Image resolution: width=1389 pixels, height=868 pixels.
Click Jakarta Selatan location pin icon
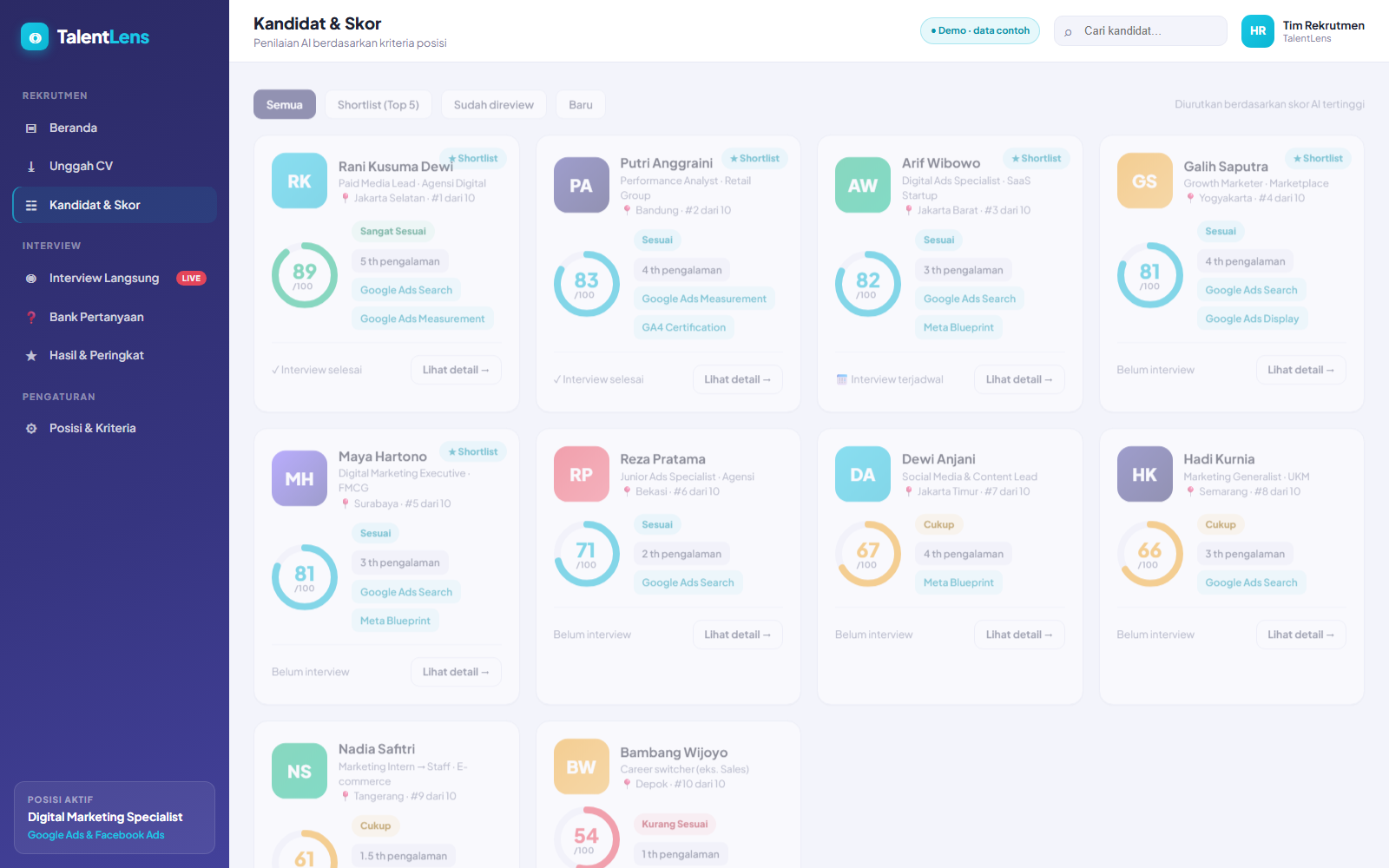tap(346, 198)
